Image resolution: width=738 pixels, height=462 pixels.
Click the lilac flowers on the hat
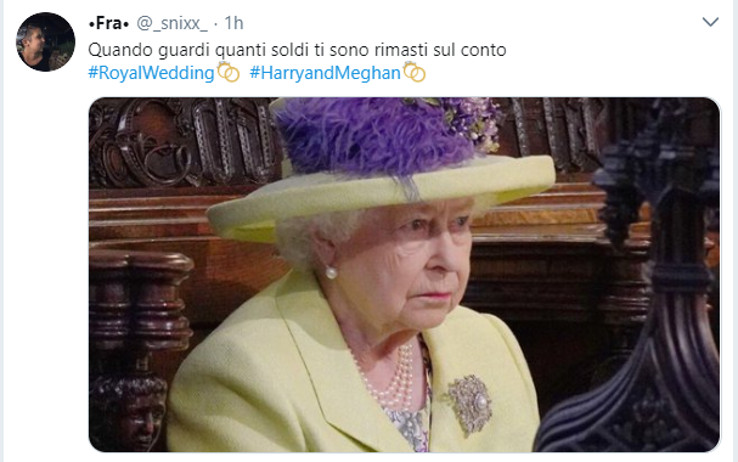(471, 120)
